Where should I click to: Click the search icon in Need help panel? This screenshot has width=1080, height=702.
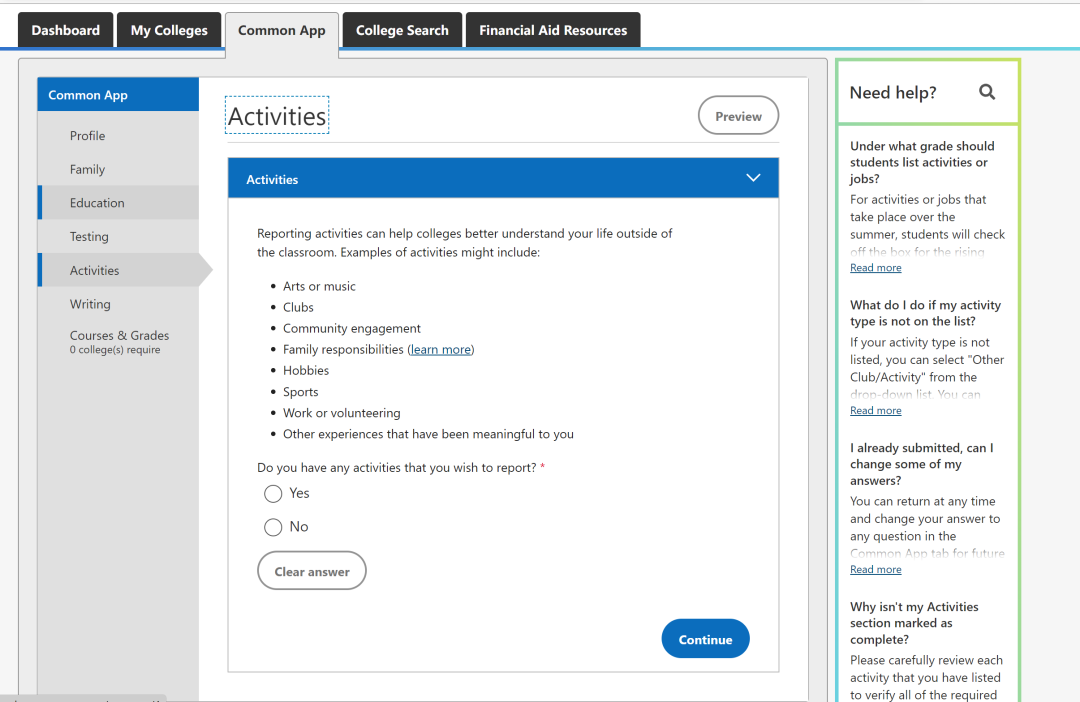tap(987, 92)
